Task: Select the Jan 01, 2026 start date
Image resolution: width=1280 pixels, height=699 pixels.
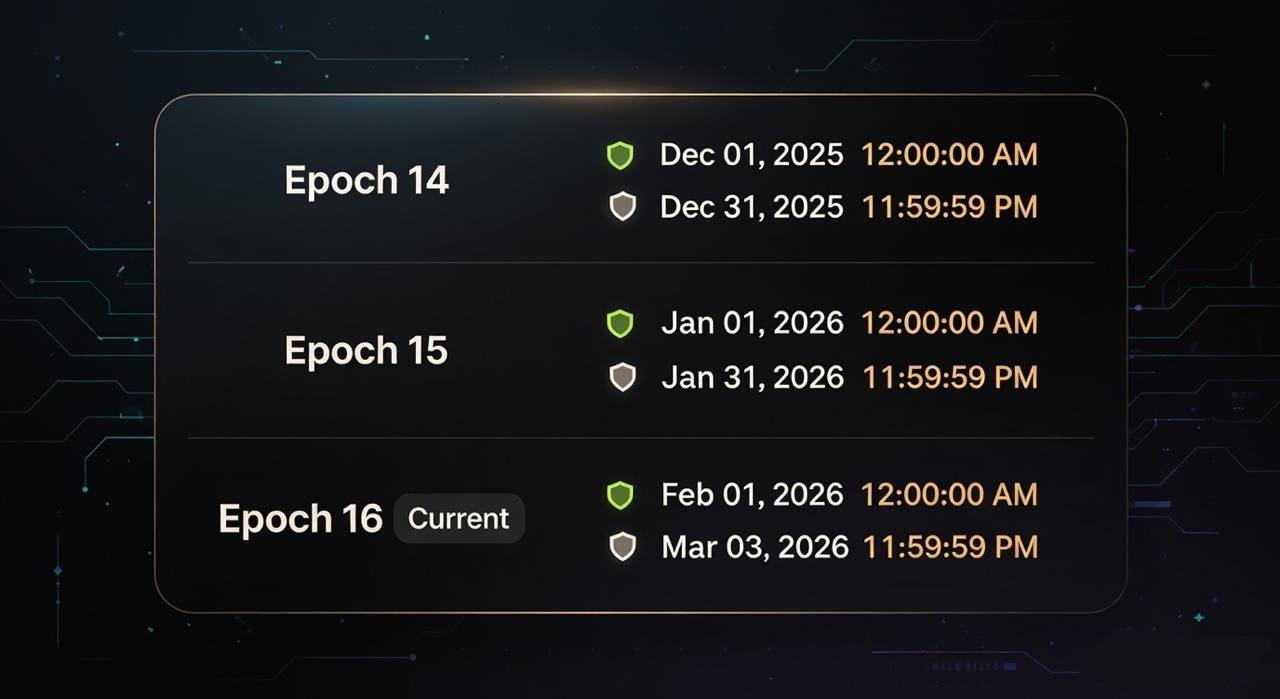Action: pos(752,323)
